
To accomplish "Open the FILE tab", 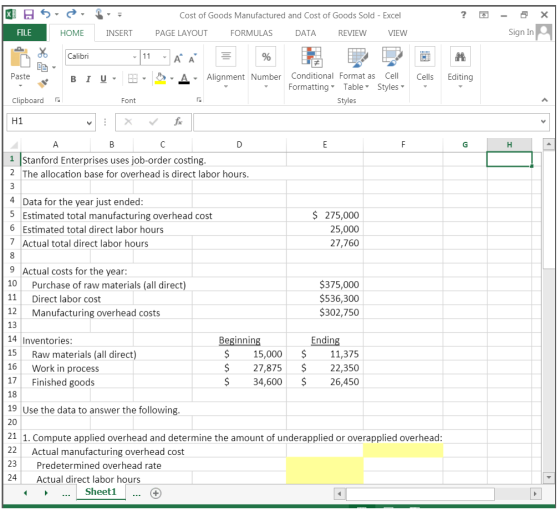I will [x=24, y=33].
